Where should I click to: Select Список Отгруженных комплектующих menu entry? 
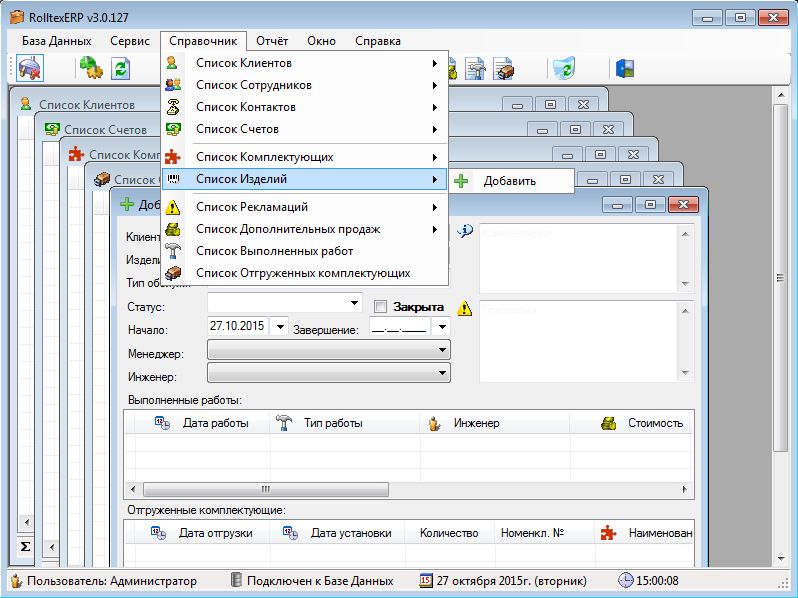tap(304, 273)
